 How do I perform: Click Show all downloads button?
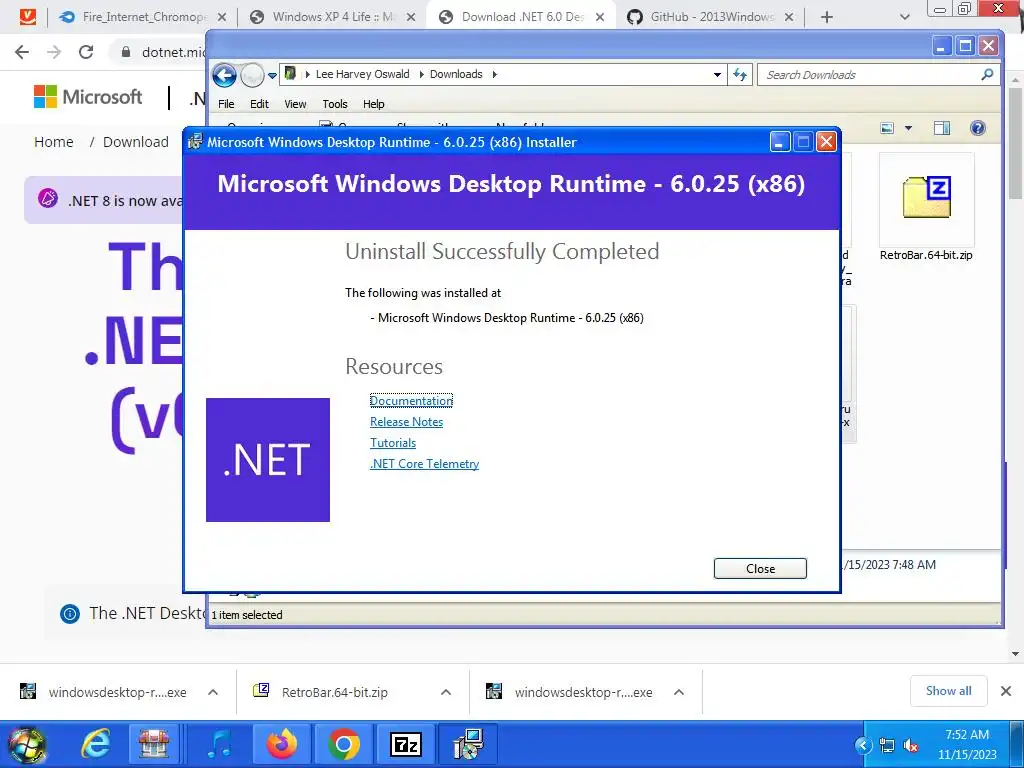point(948,691)
